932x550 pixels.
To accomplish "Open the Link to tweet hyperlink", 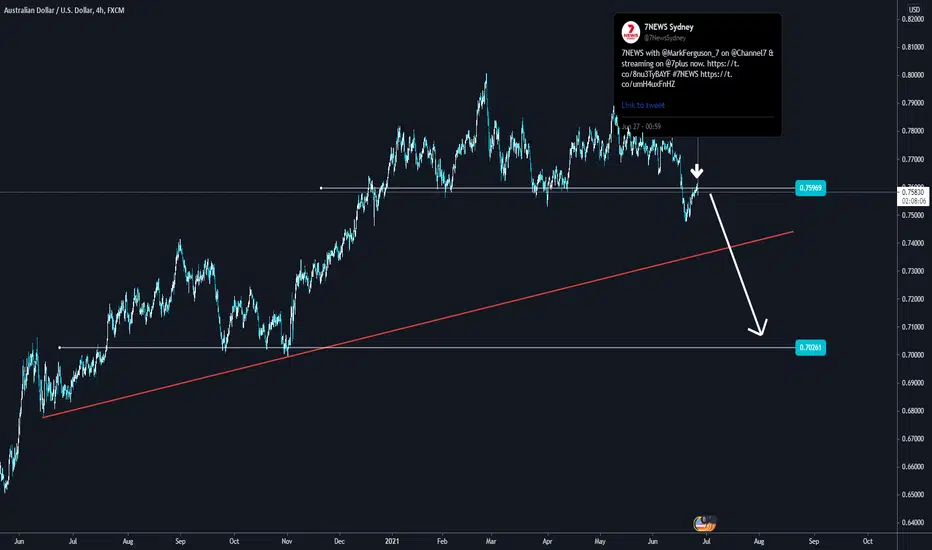I will 643,105.
